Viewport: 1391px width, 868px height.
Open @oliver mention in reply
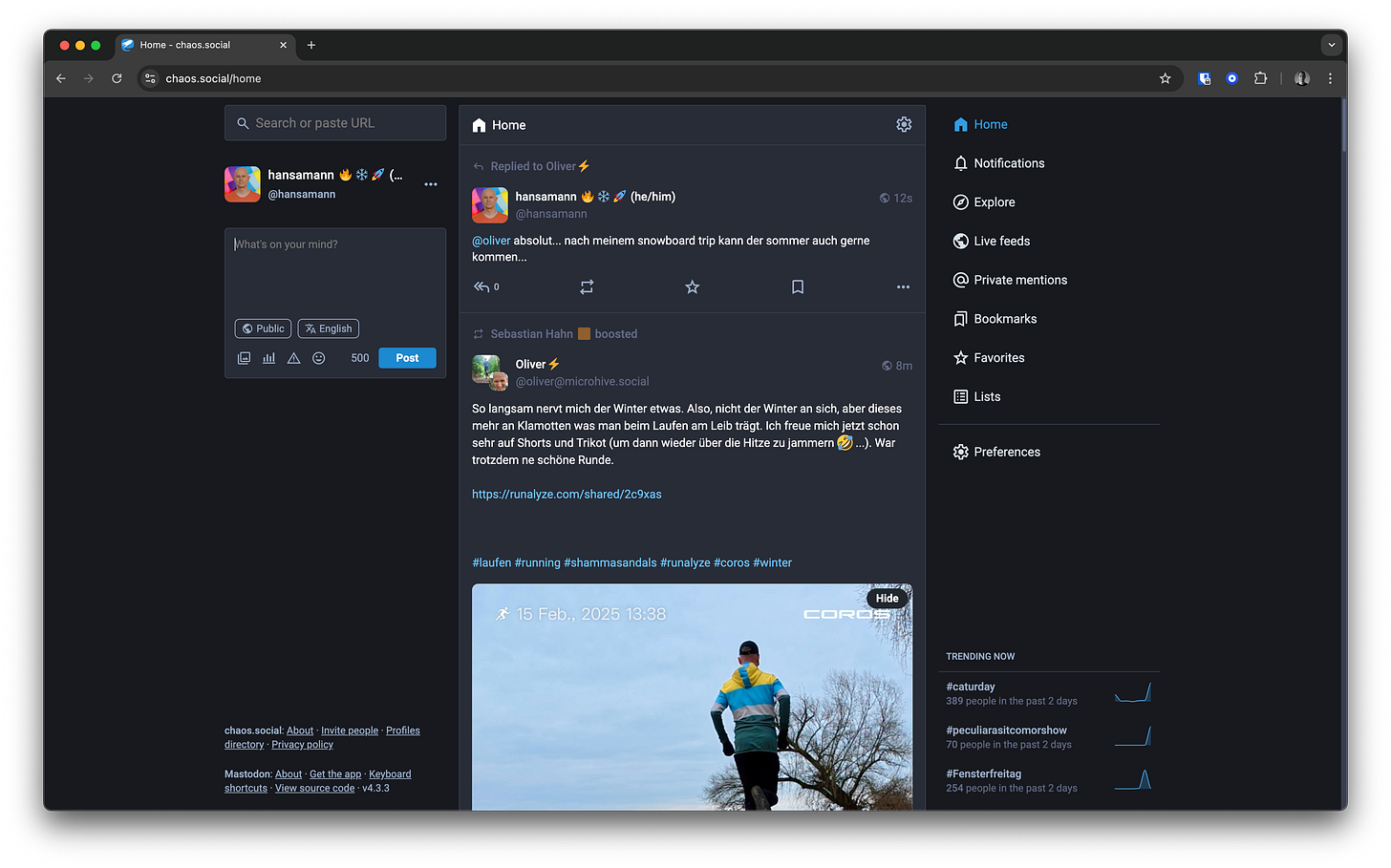[491, 241]
